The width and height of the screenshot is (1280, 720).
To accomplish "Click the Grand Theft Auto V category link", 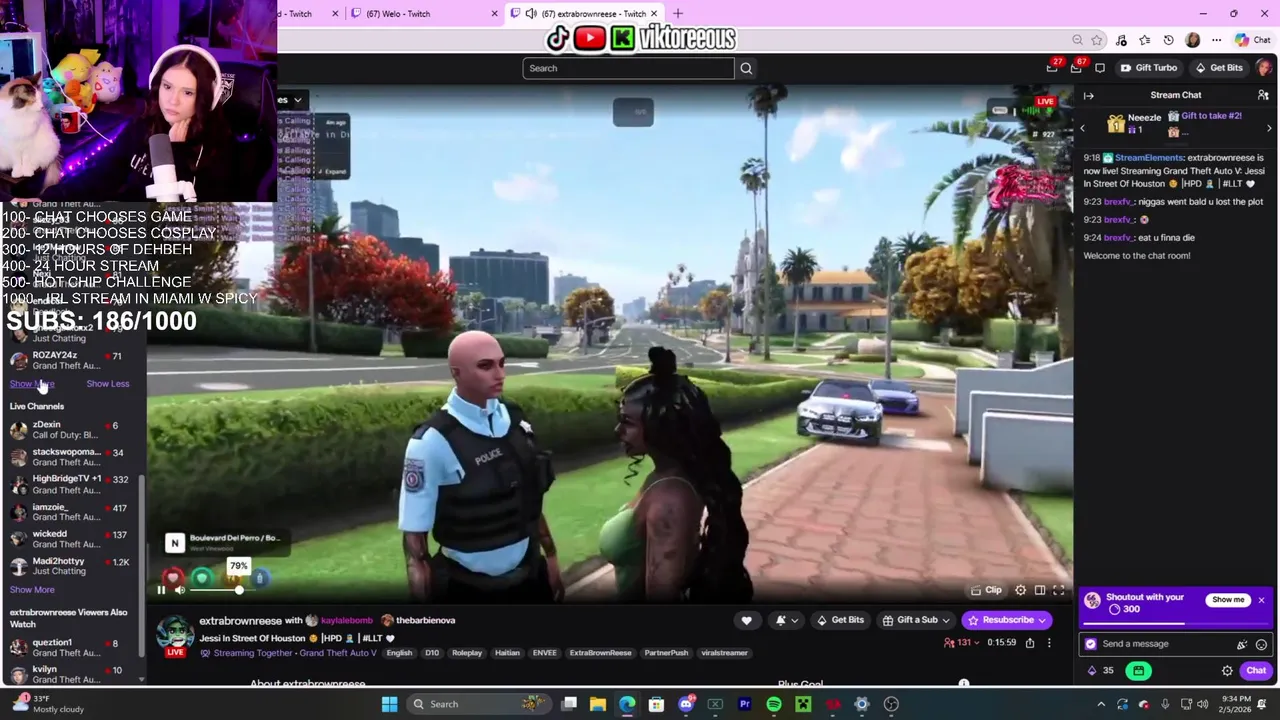I will (337, 653).
